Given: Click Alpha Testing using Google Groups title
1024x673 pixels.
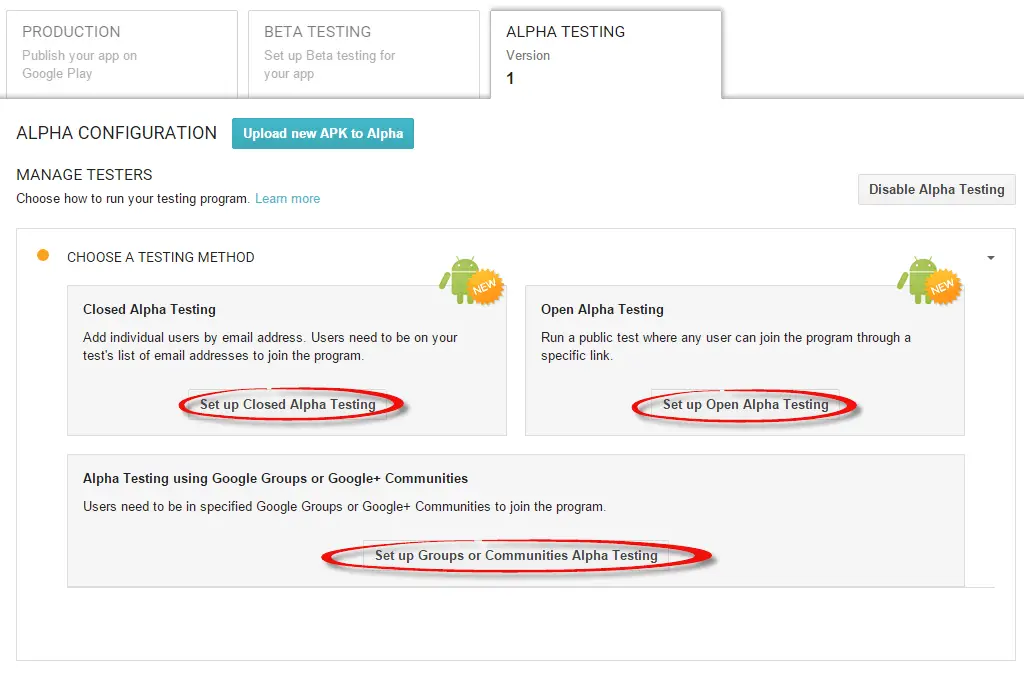Looking at the screenshot, I should click(275, 478).
